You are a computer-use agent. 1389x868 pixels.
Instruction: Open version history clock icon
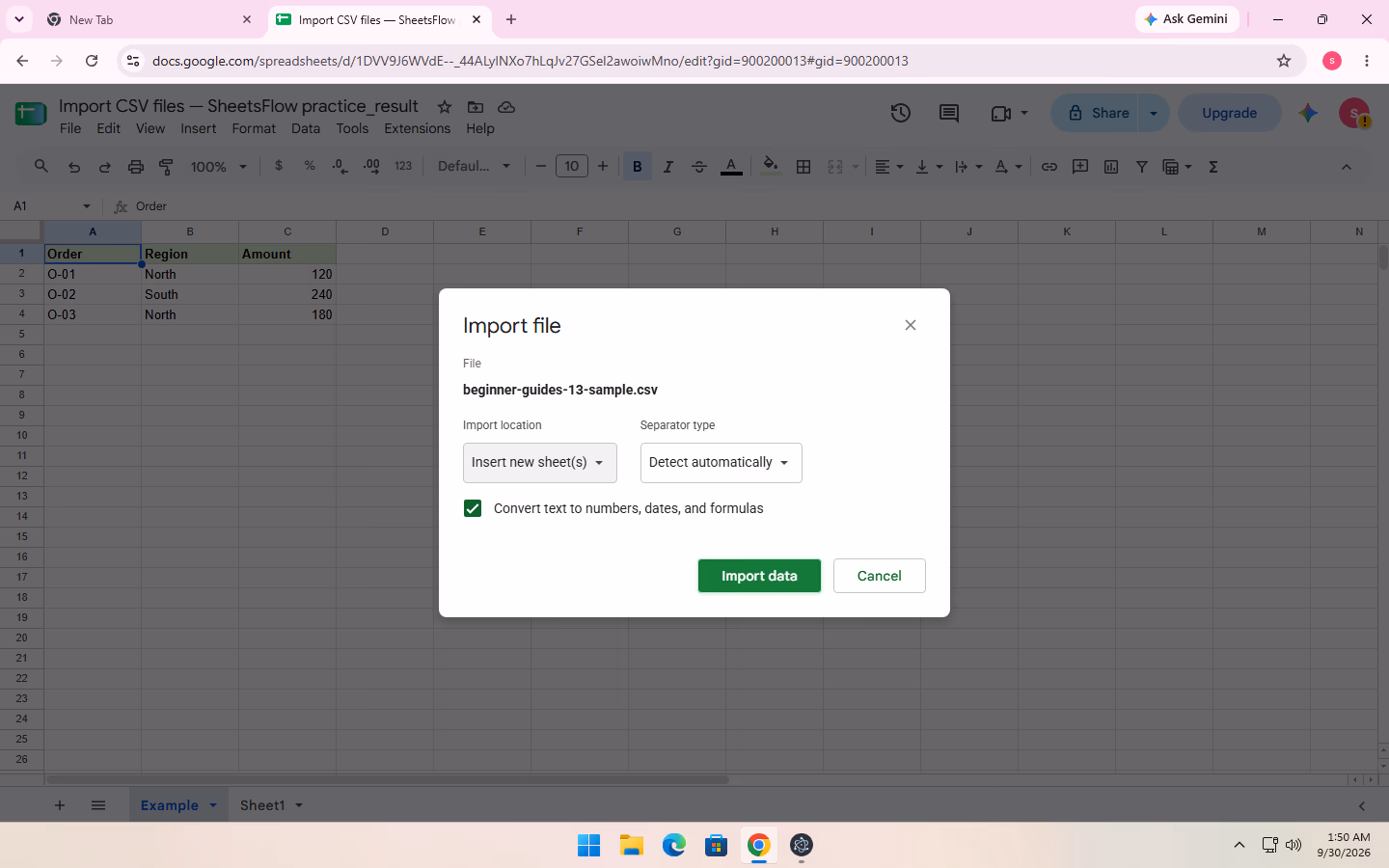coord(901,113)
